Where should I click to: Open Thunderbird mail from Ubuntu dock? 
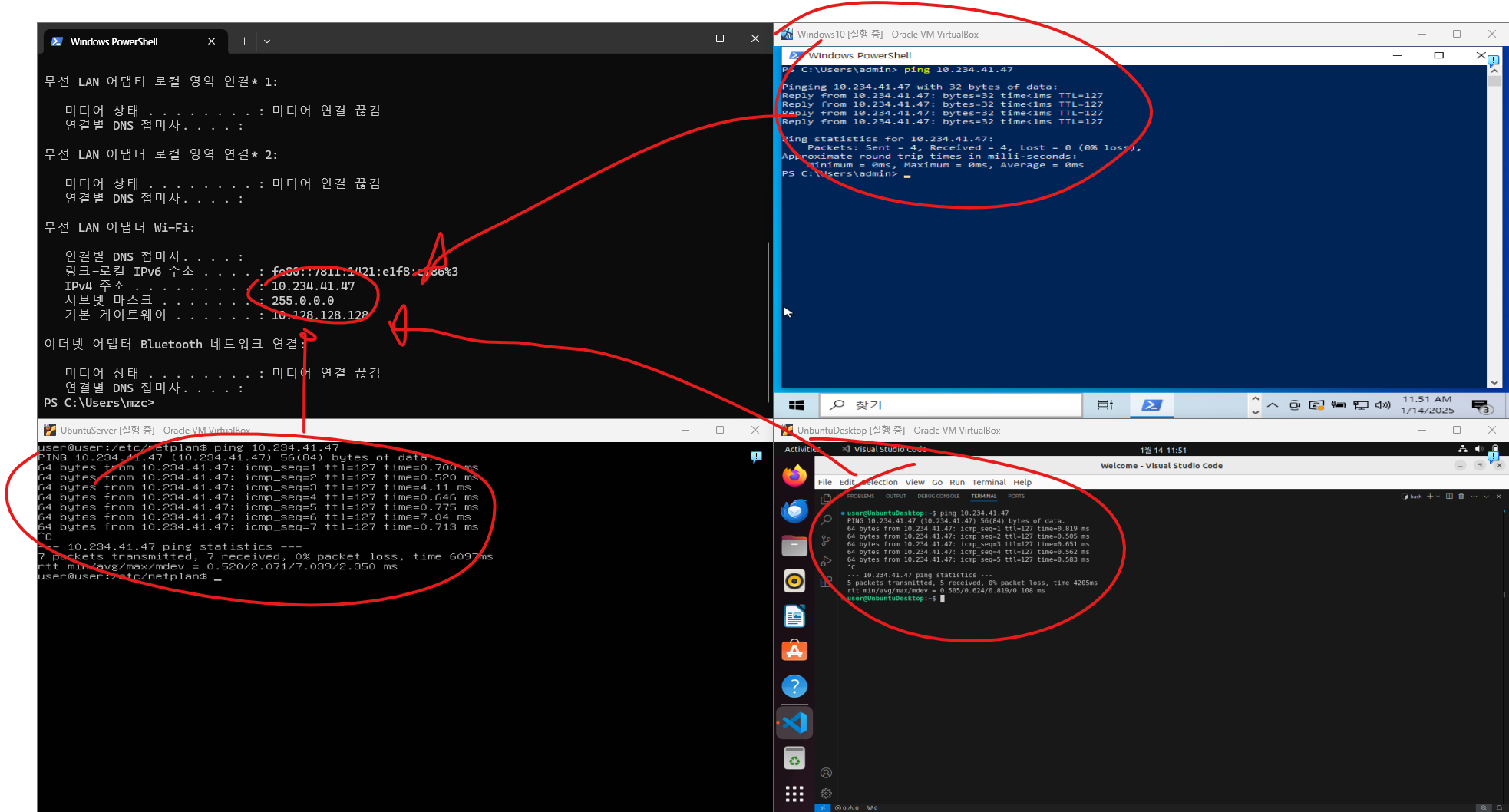click(x=794, y=510)
